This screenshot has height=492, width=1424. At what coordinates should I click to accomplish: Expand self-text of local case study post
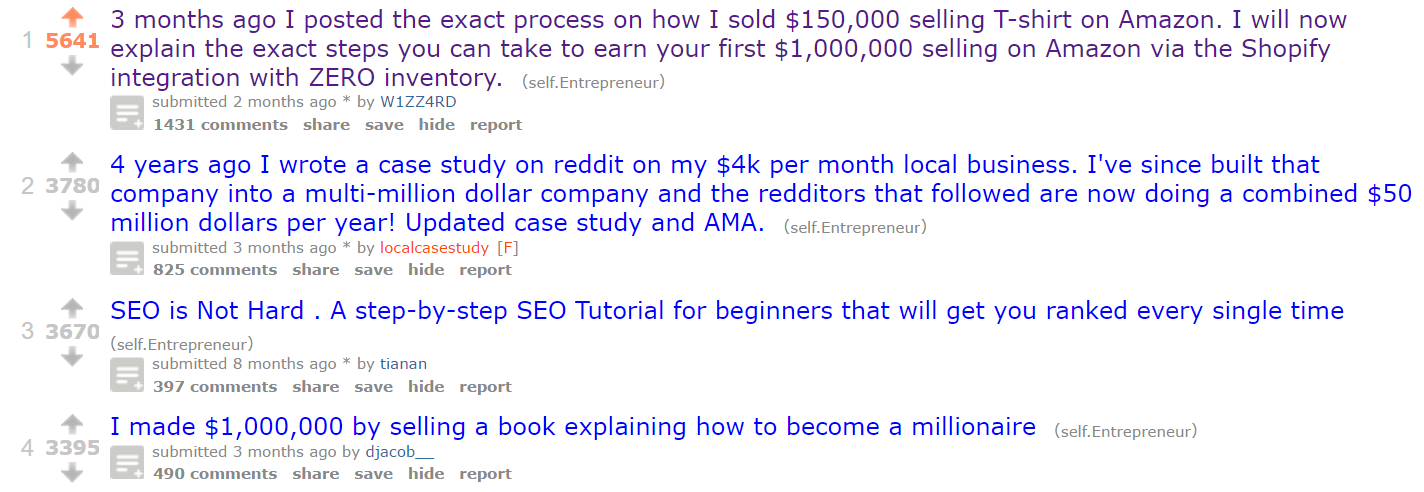[x=127, y=259]
